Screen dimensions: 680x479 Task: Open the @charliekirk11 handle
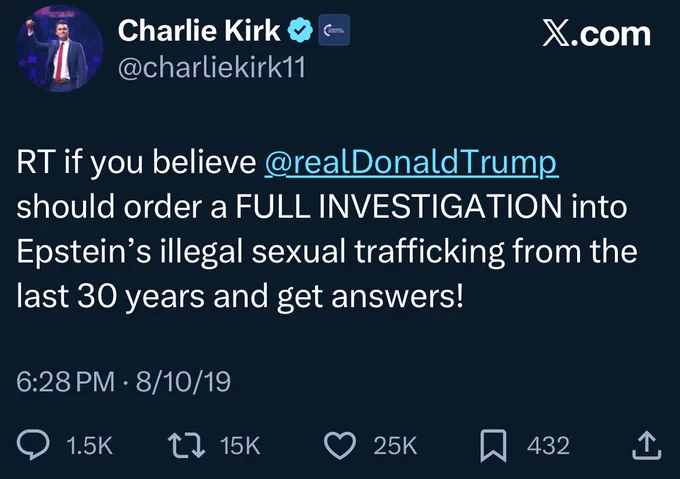tap(212, 68)
